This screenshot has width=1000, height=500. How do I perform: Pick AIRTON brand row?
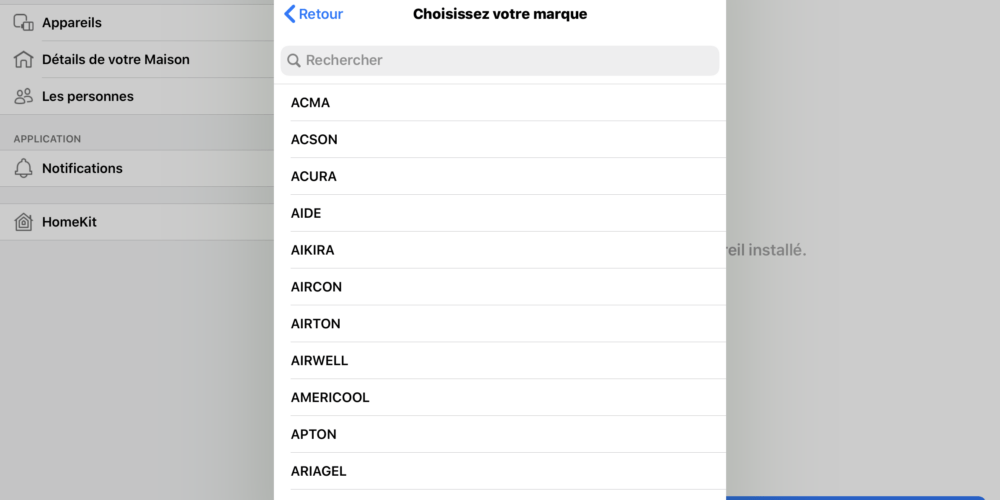click(500, 324)
